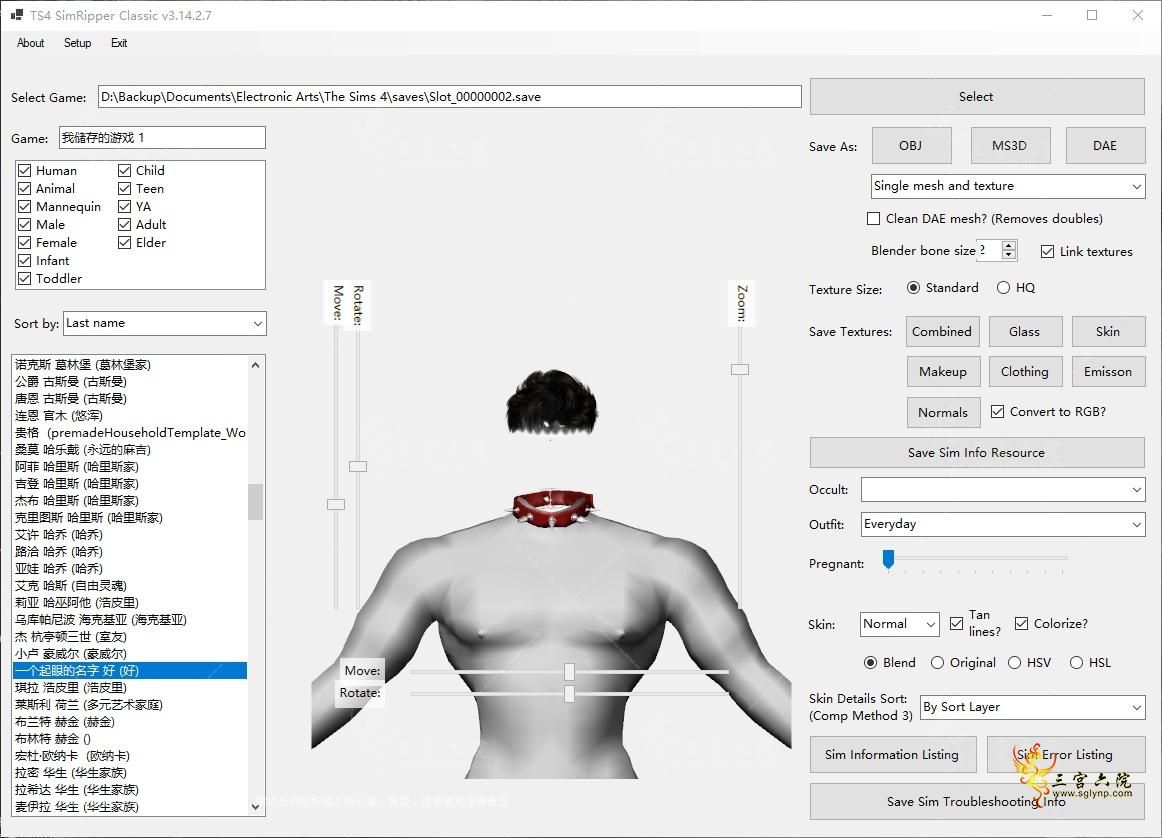Save the Clothing texture
This screenshot has width=1162, height=838.
tap(1025, 371)
